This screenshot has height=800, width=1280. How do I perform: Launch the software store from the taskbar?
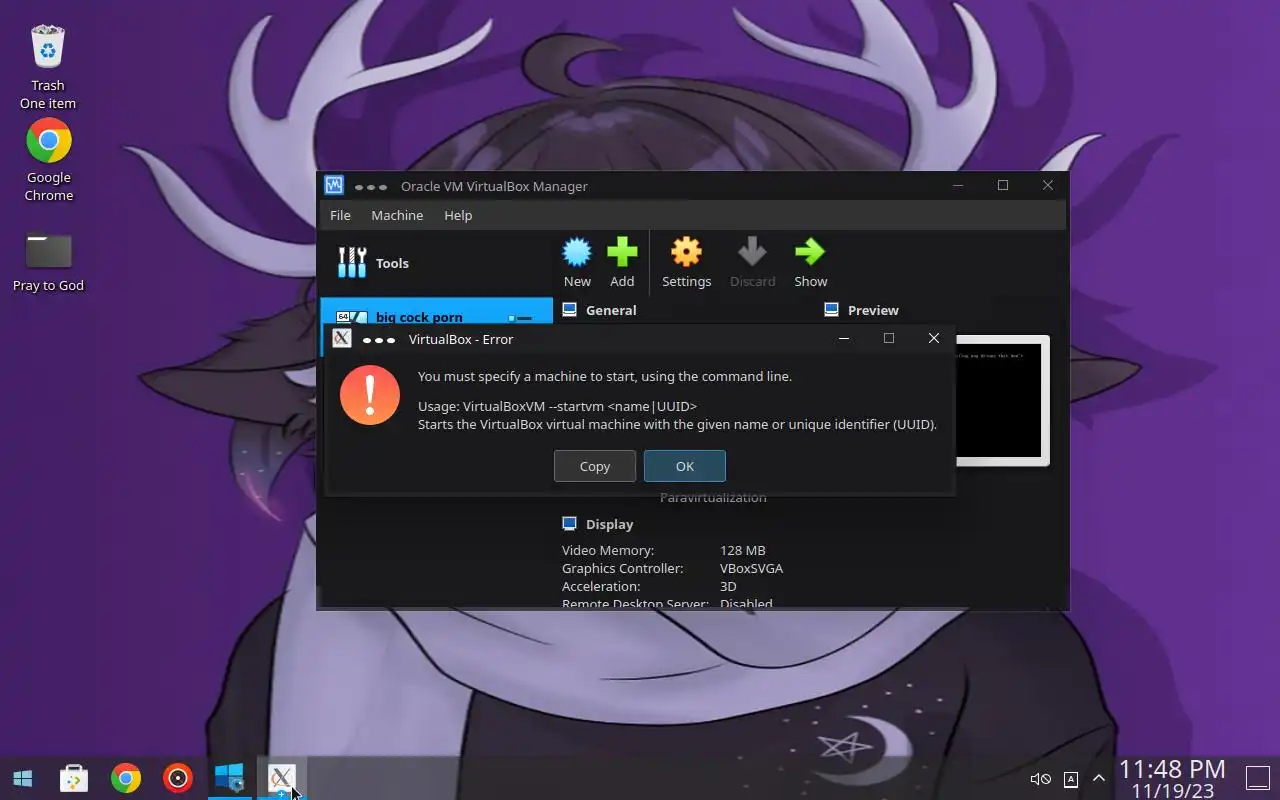[x=74, y=778]
